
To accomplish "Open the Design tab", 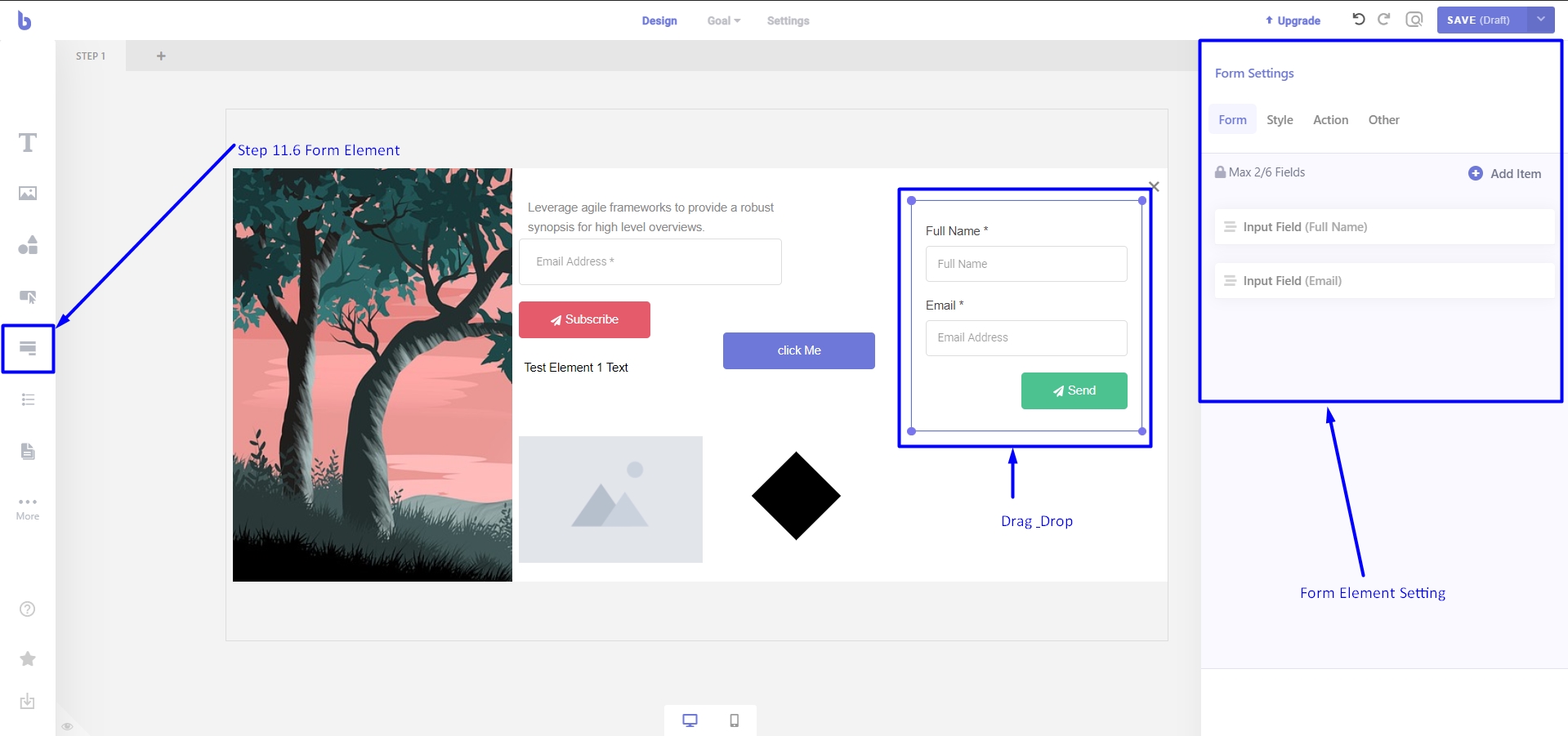I will coord(659,20).
